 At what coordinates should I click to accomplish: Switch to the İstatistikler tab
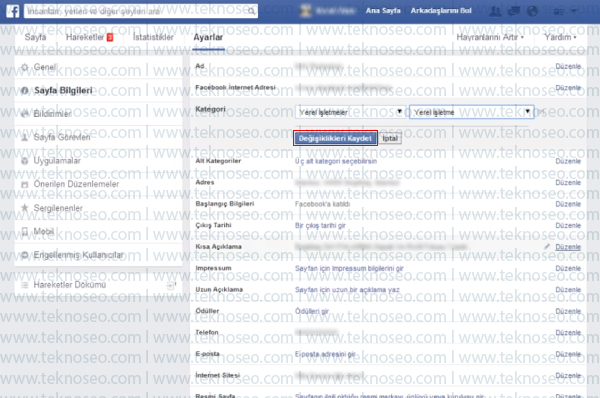[x=153, y=37]
